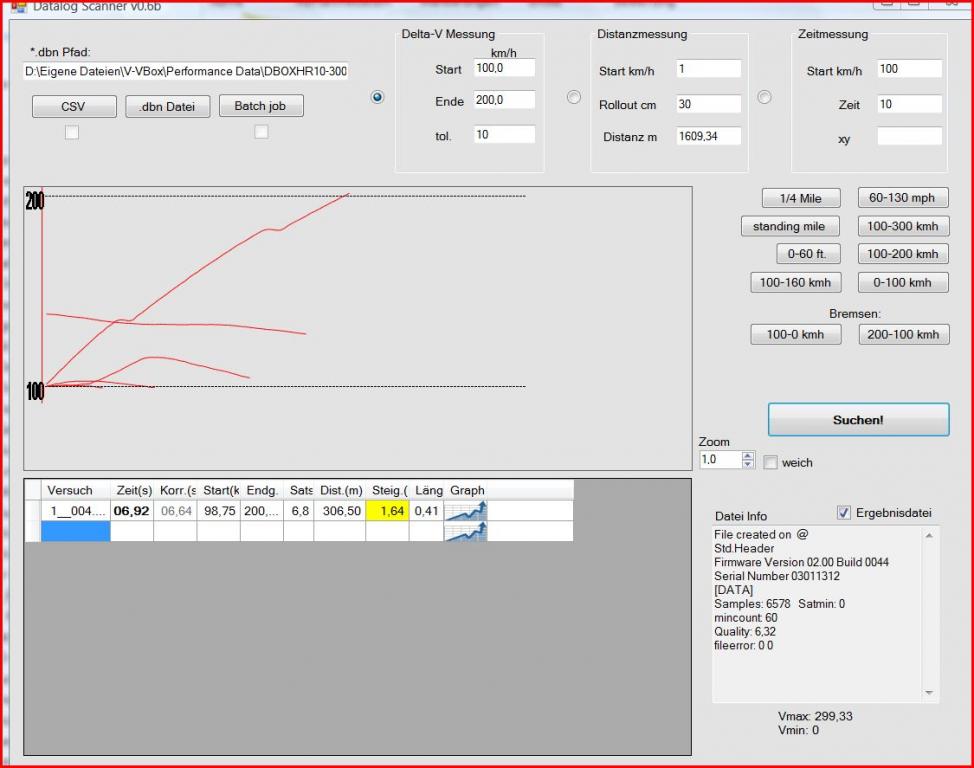
Task: Tick the checkbox under CSV button
Action: (71, 132)
